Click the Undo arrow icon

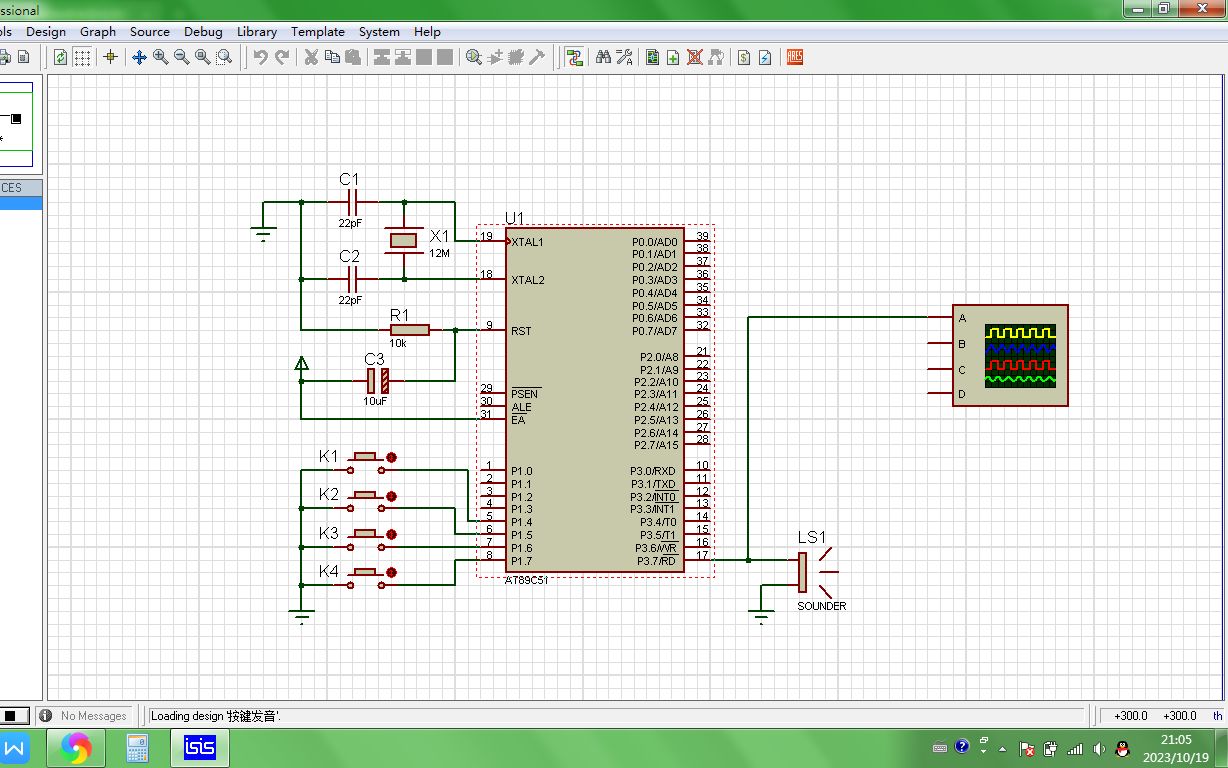260,57
